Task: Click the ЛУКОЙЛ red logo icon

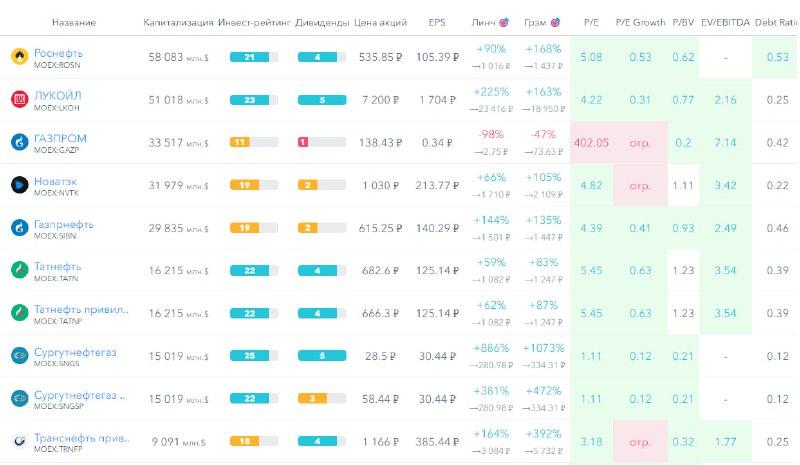Action: point(19,100)
